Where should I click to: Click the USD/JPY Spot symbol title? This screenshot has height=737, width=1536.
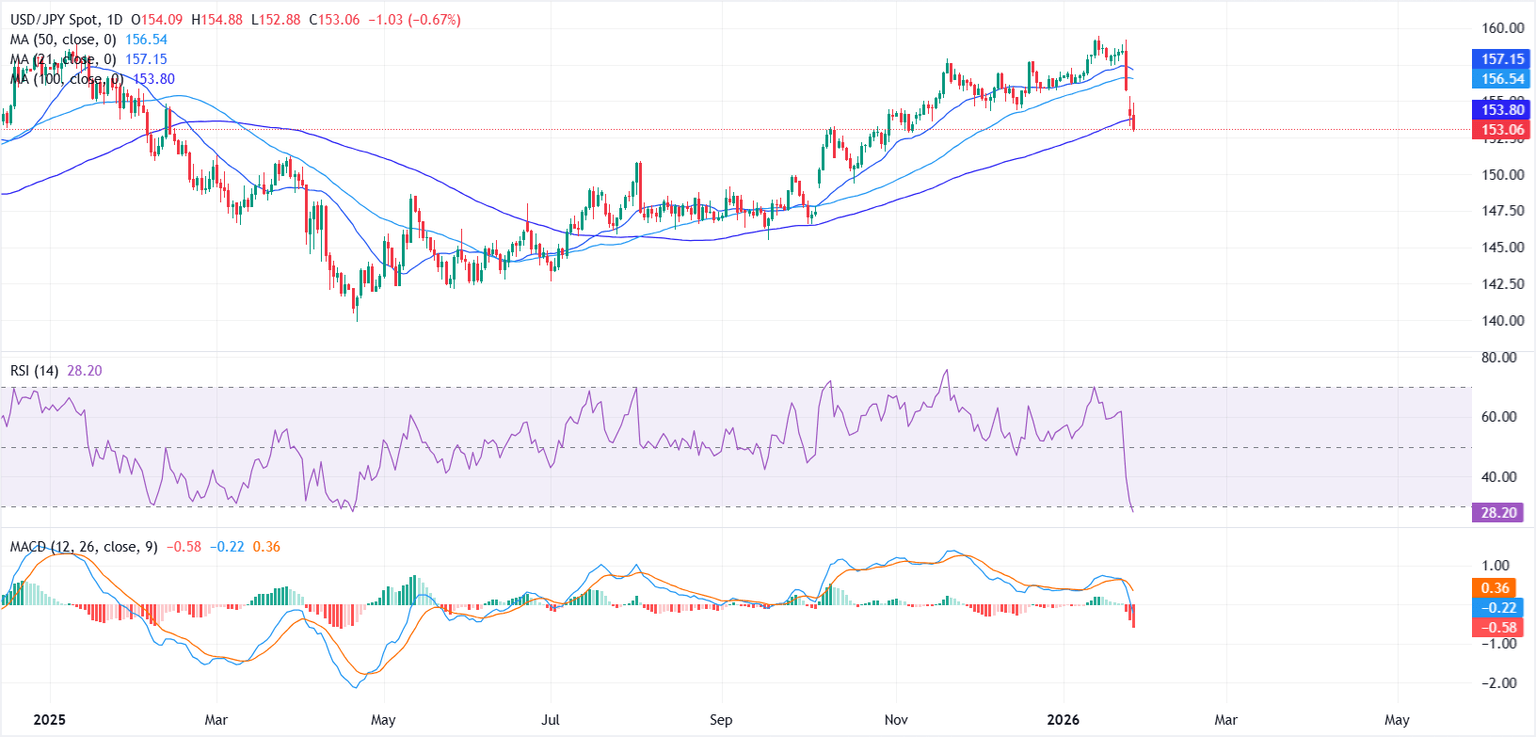coord(58,20)
